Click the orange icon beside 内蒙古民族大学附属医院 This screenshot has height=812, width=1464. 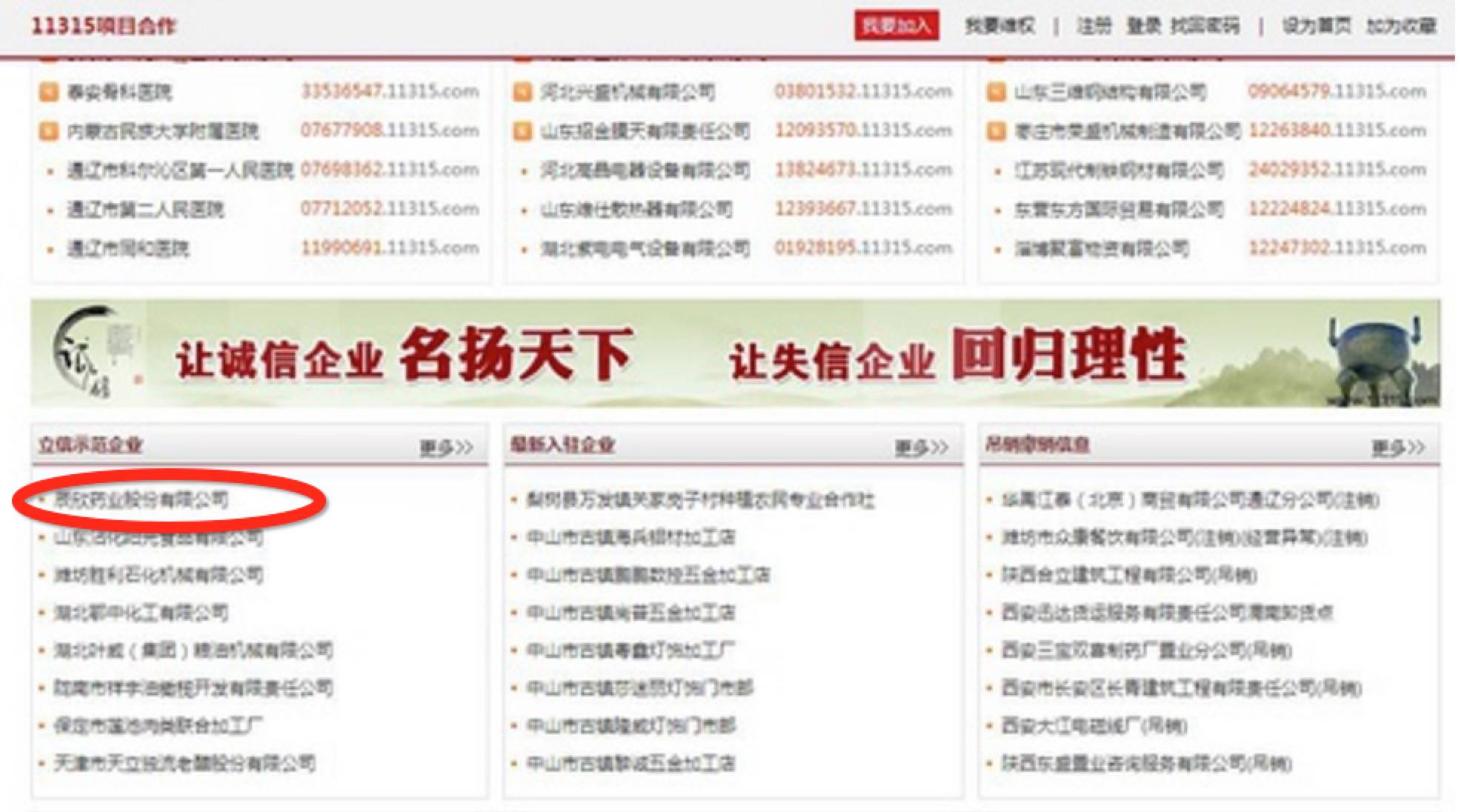point(48,132)
